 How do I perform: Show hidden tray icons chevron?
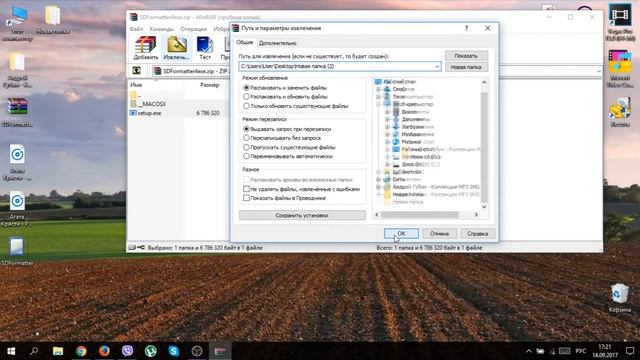529,351
